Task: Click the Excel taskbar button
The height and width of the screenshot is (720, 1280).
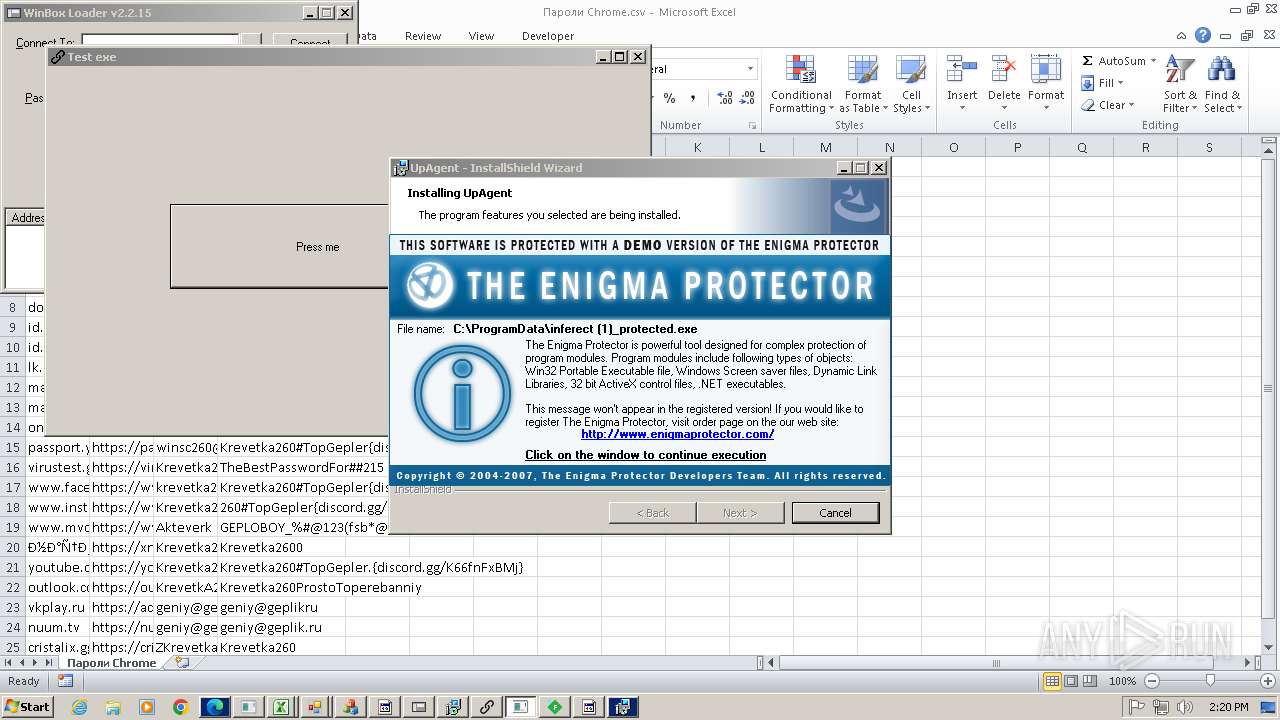Action: [x=282, y=707]
